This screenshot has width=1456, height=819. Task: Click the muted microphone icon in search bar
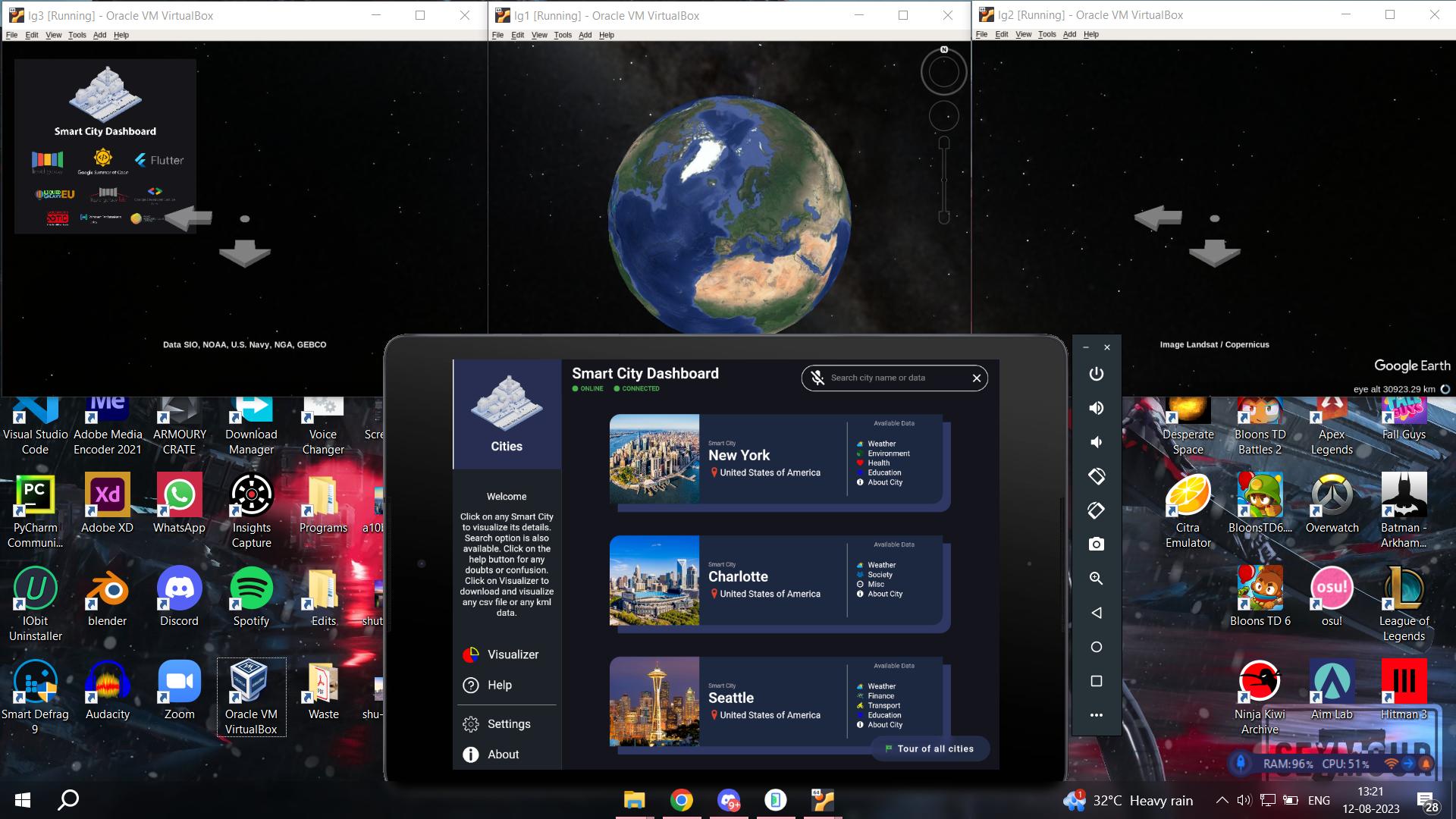click(817, 378)
